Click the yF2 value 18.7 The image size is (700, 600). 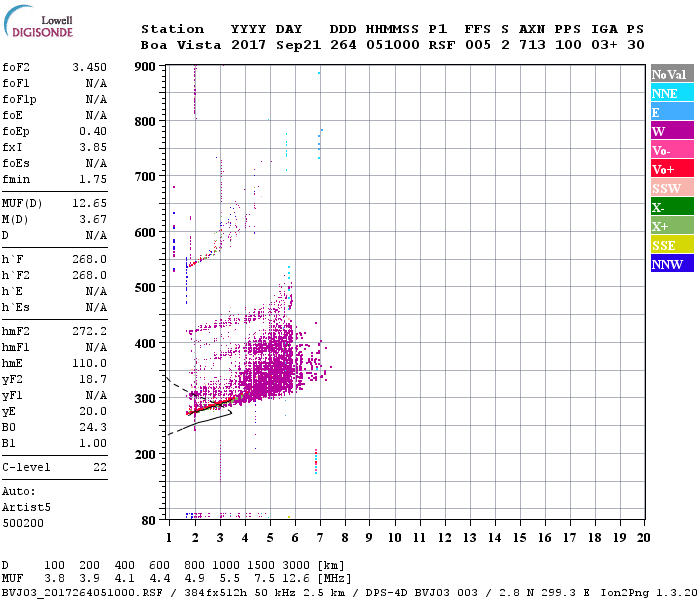point(93,379)
